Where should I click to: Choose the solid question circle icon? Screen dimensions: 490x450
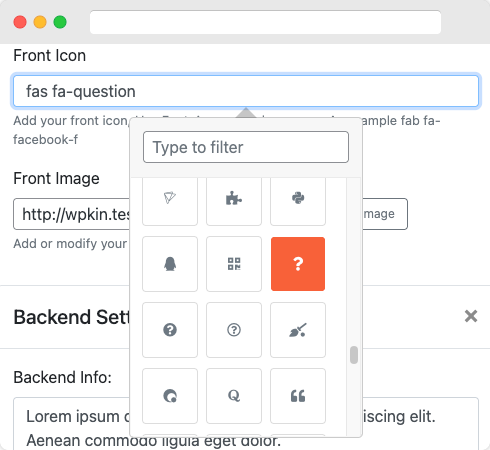pos(170,330)
